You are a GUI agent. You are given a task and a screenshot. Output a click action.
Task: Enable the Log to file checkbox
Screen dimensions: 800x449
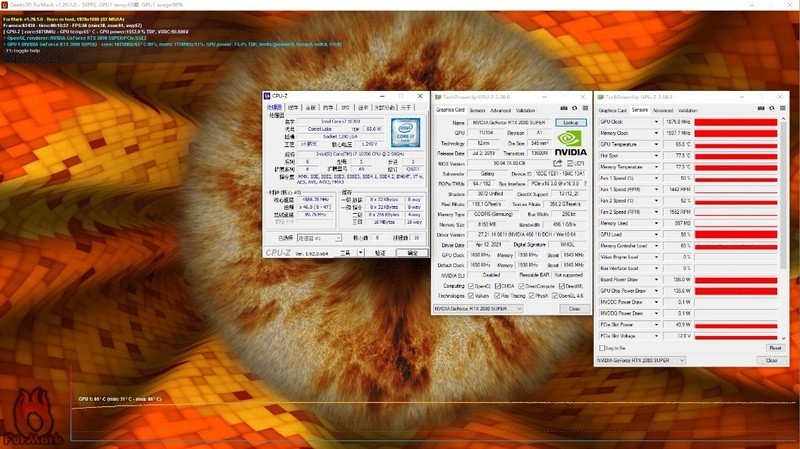(x=600, y=347)
